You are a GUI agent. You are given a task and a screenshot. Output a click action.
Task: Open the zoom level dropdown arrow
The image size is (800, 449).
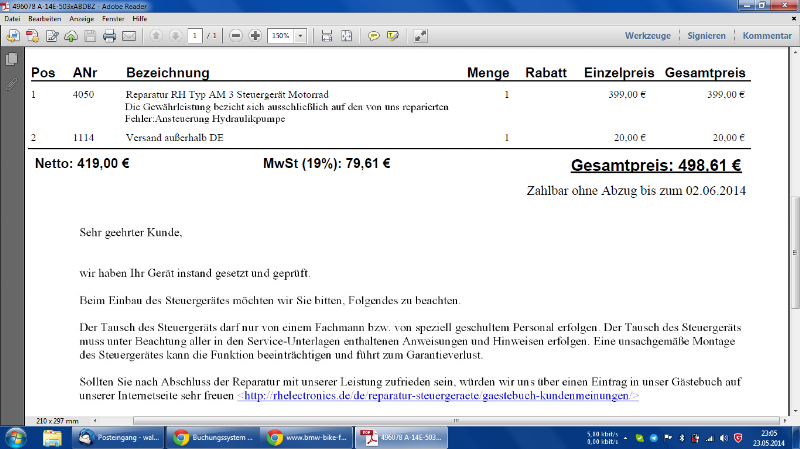click(x=301, y=36)
